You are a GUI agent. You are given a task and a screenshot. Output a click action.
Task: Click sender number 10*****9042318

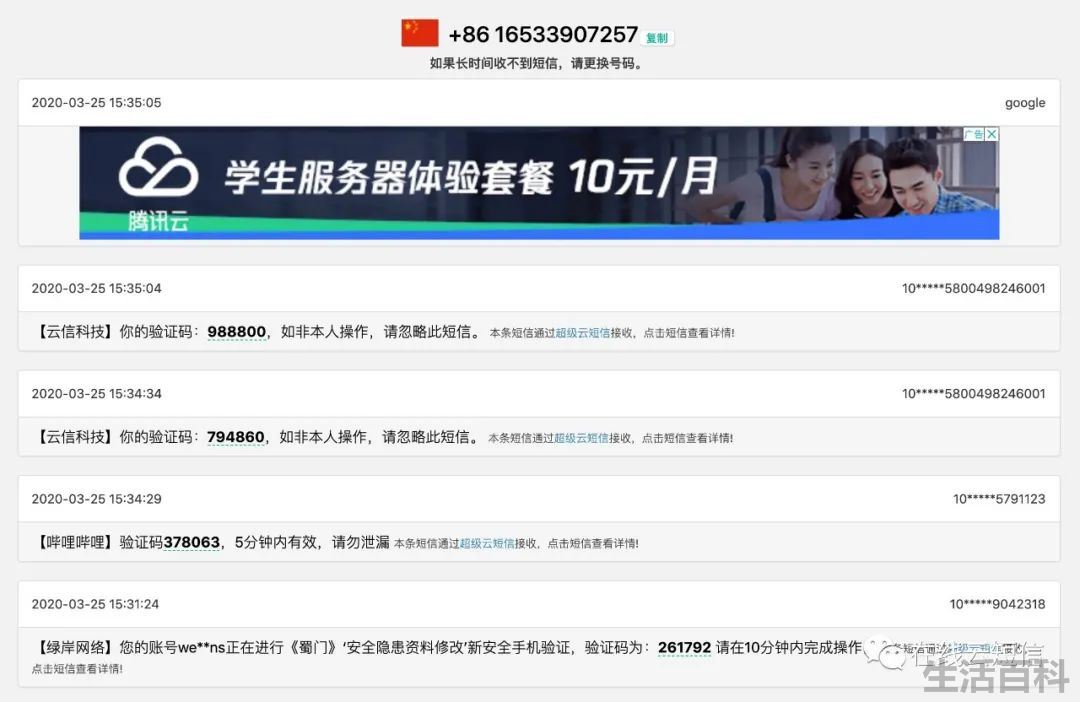click(997, 605)
